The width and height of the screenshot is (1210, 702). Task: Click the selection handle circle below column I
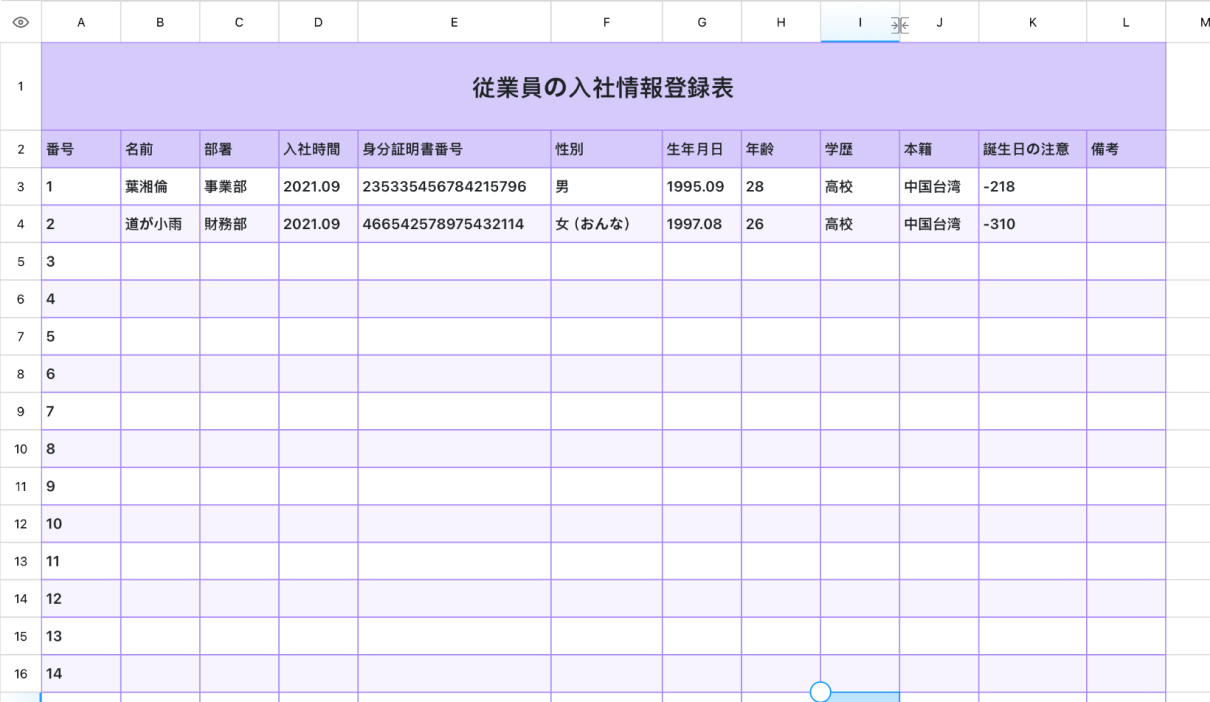(820, 692)
